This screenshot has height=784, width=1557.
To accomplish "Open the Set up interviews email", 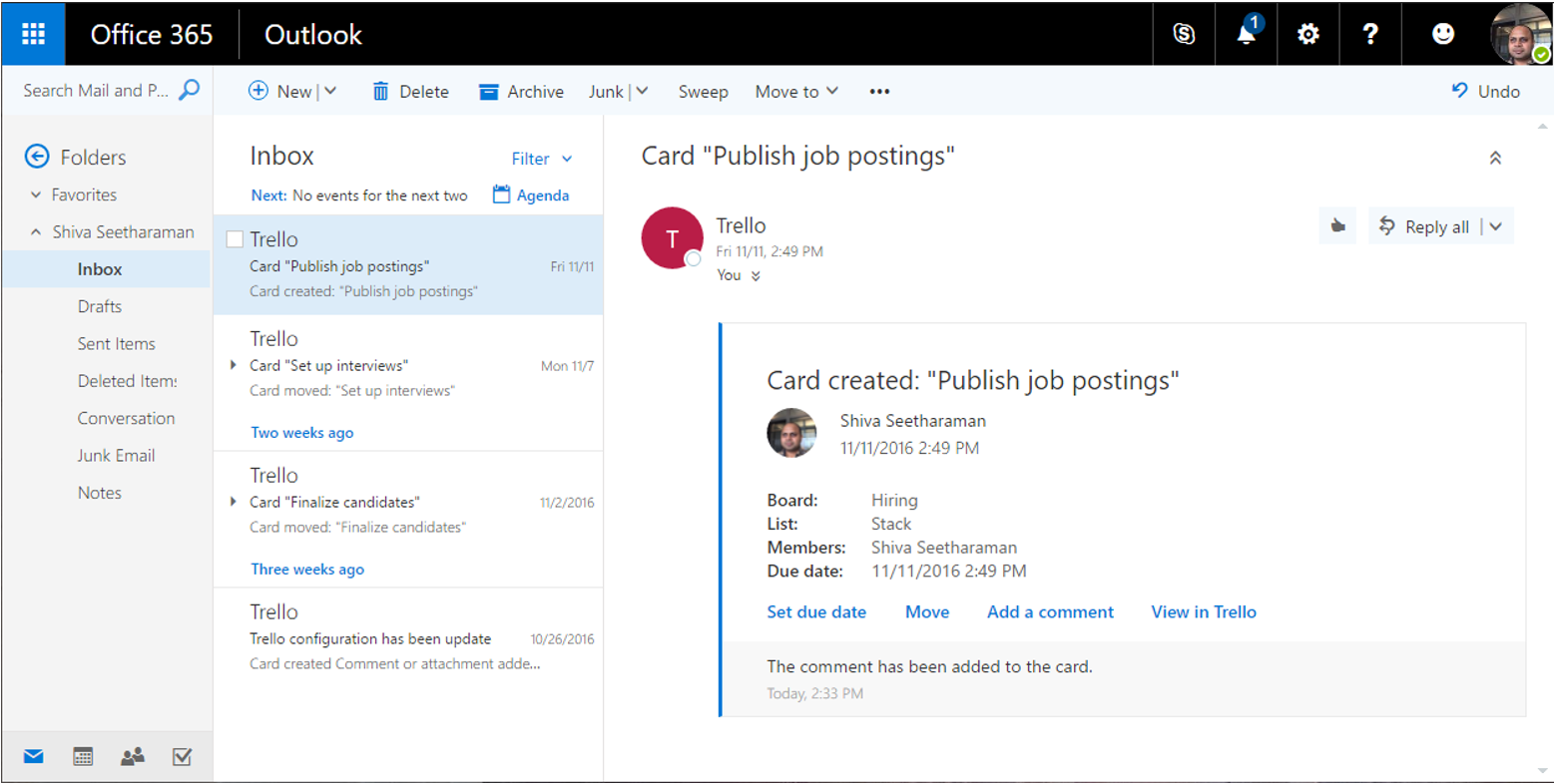I will point(408,363).
